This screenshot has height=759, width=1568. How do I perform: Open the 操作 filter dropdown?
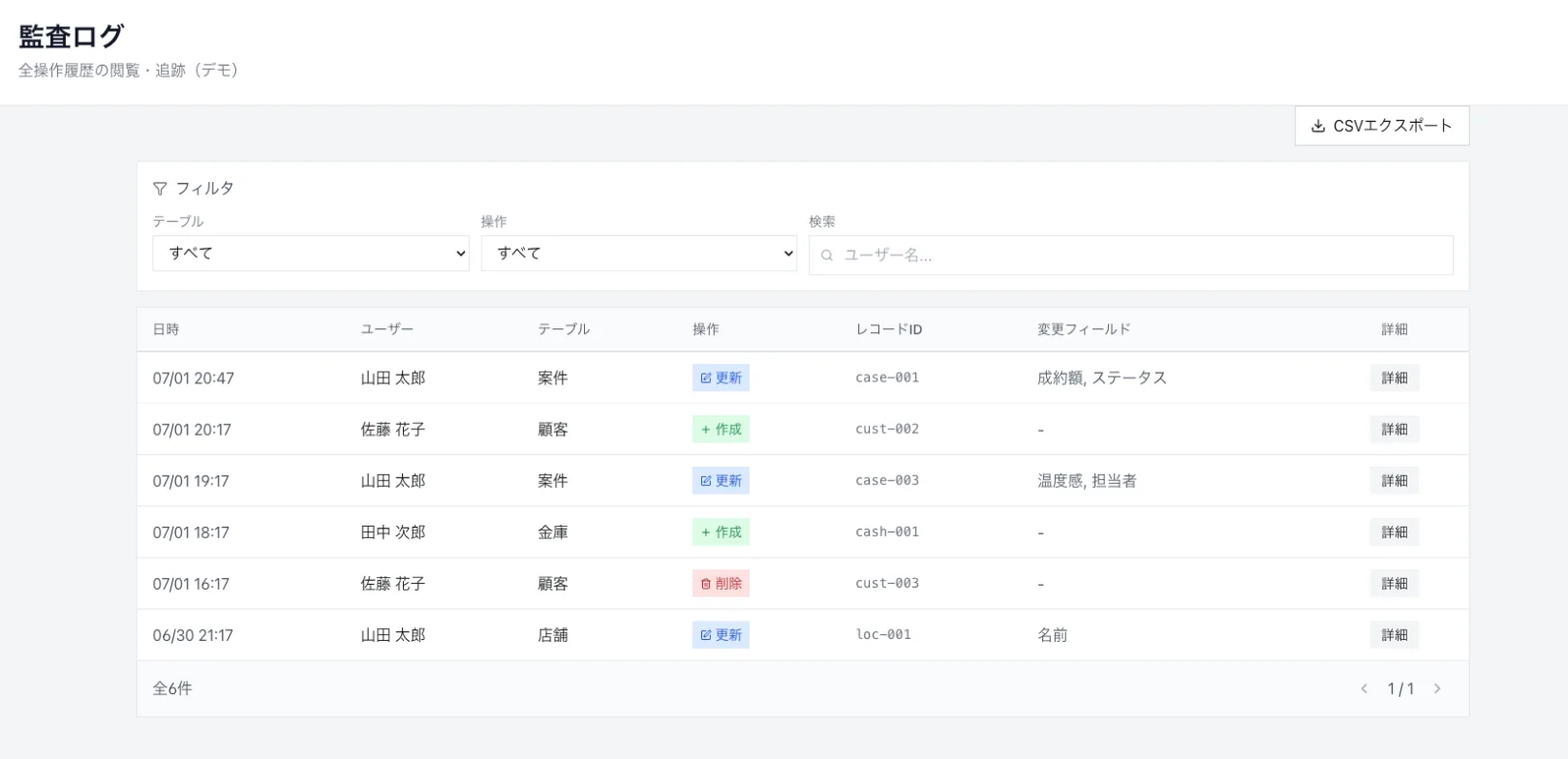639,254
